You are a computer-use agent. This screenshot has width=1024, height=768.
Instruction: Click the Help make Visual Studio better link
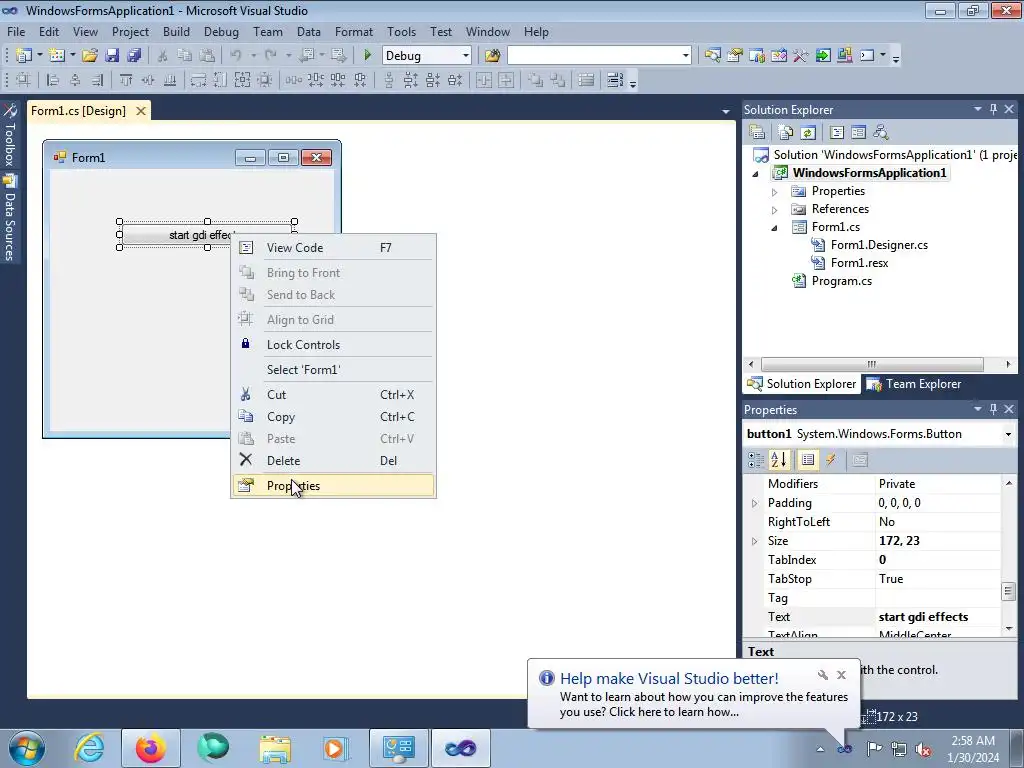tap(669, 678)
